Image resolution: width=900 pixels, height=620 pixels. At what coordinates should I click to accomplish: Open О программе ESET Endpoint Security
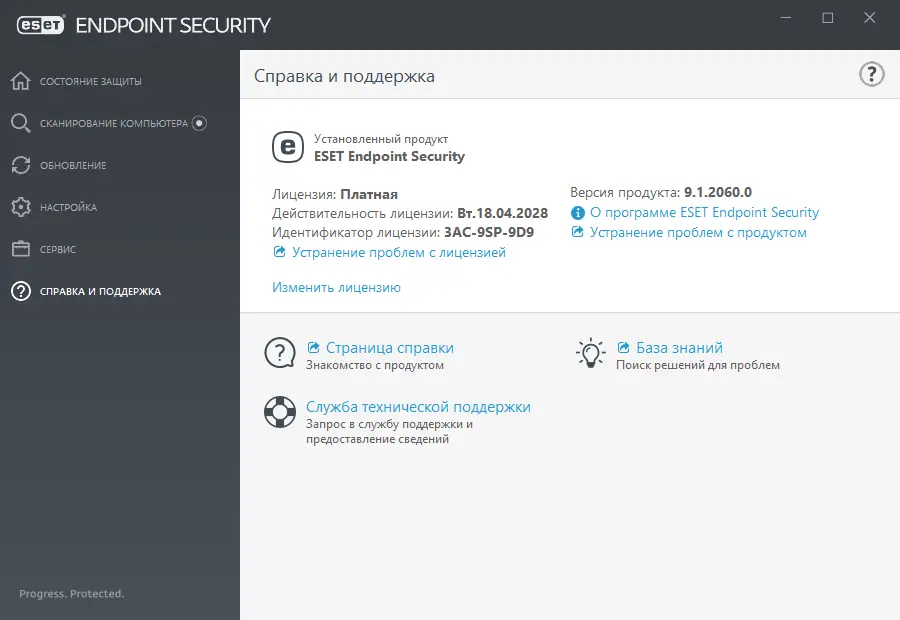click(x=704, y=213)
